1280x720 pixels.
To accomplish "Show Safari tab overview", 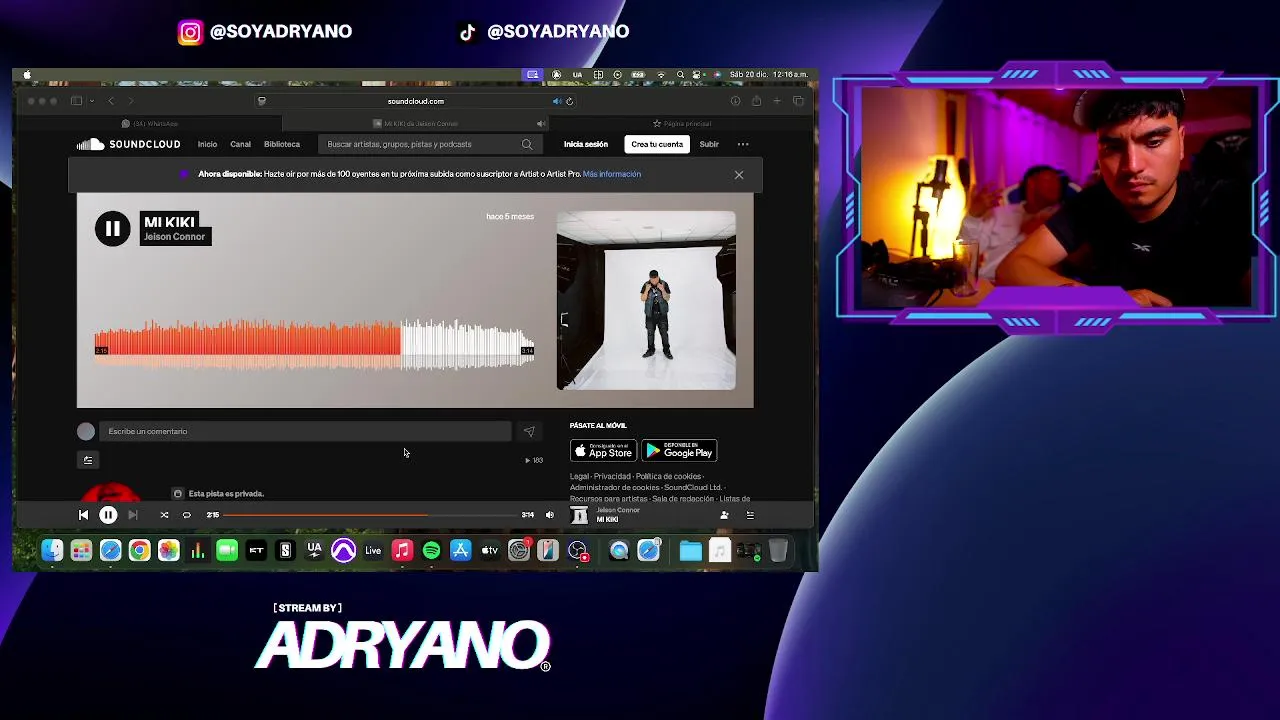I will (x=798, y=101).
